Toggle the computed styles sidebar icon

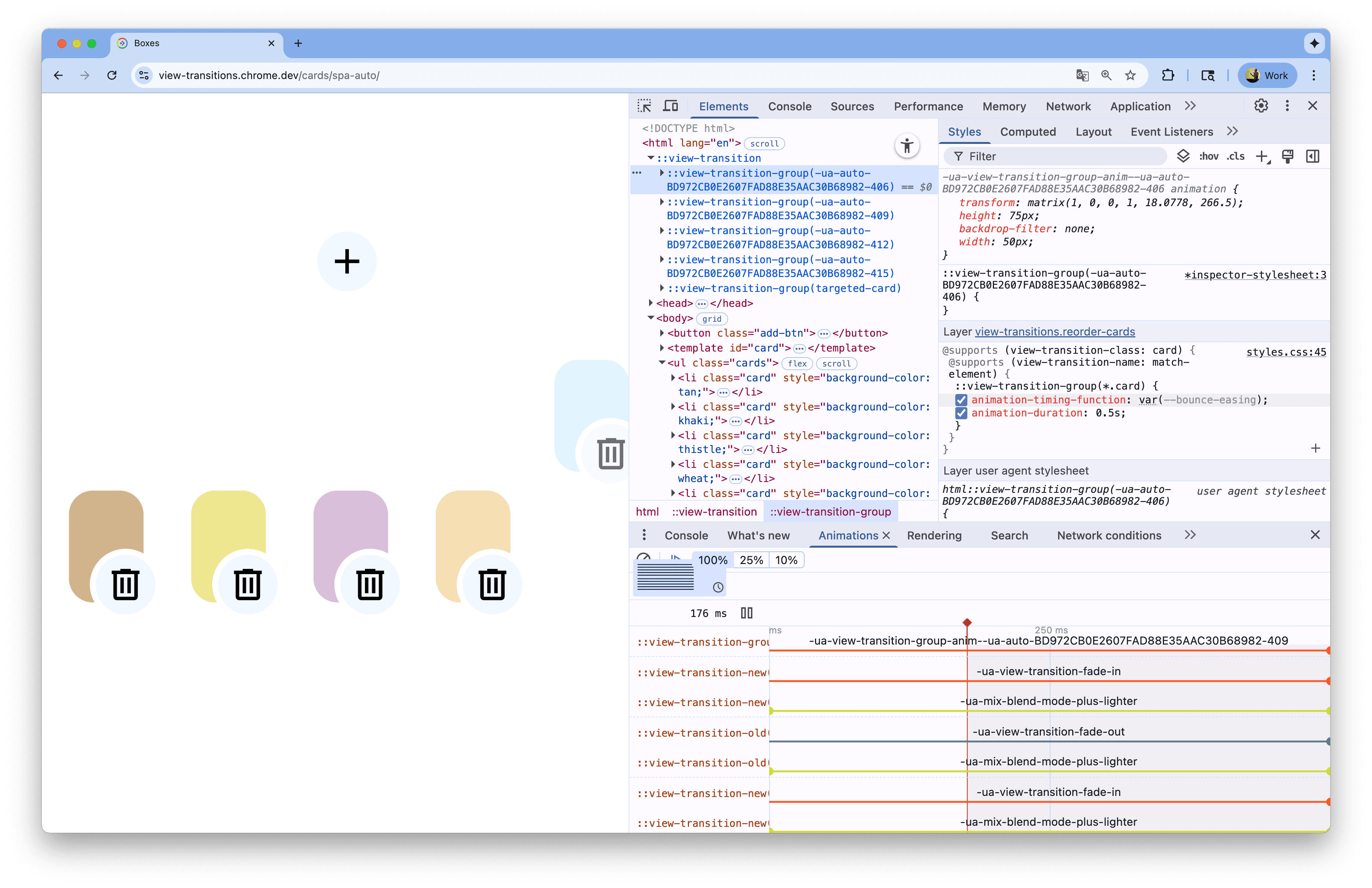(x=1313, y=157)
